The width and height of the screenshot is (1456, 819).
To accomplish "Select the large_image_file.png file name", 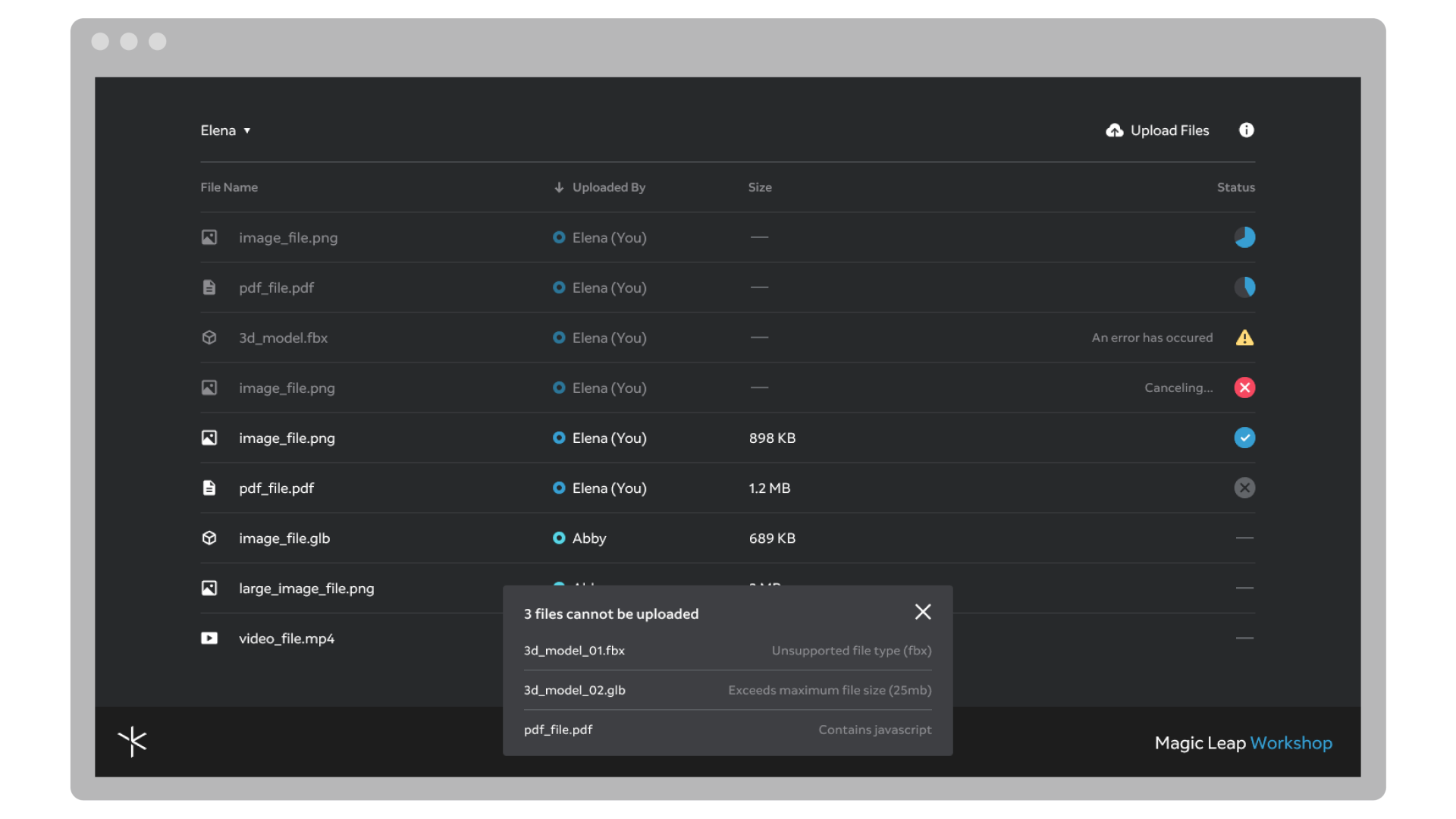I will pos(306,588).
